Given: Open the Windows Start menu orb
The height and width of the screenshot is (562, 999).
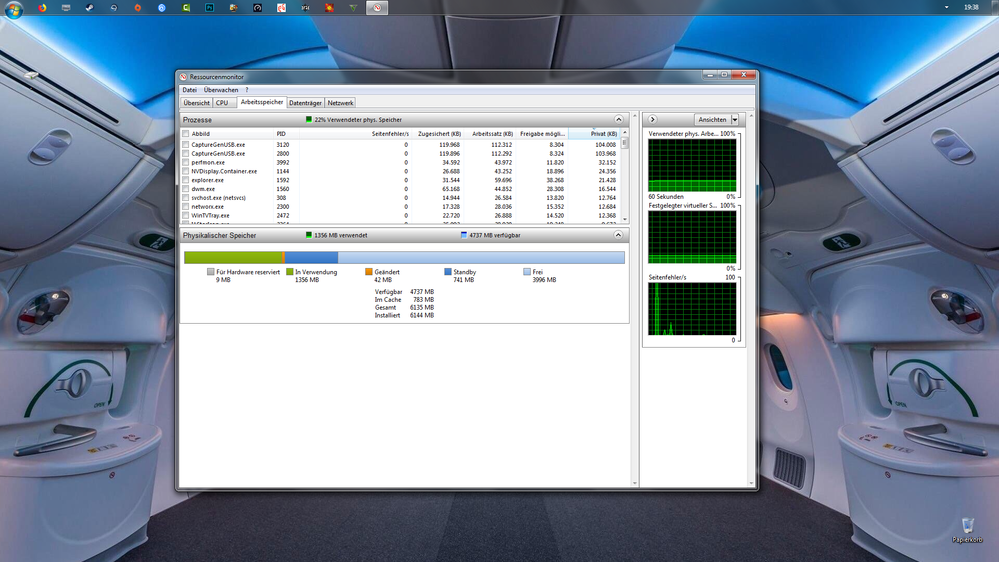Looking at the screenshot, I should (x=13, y=8).
